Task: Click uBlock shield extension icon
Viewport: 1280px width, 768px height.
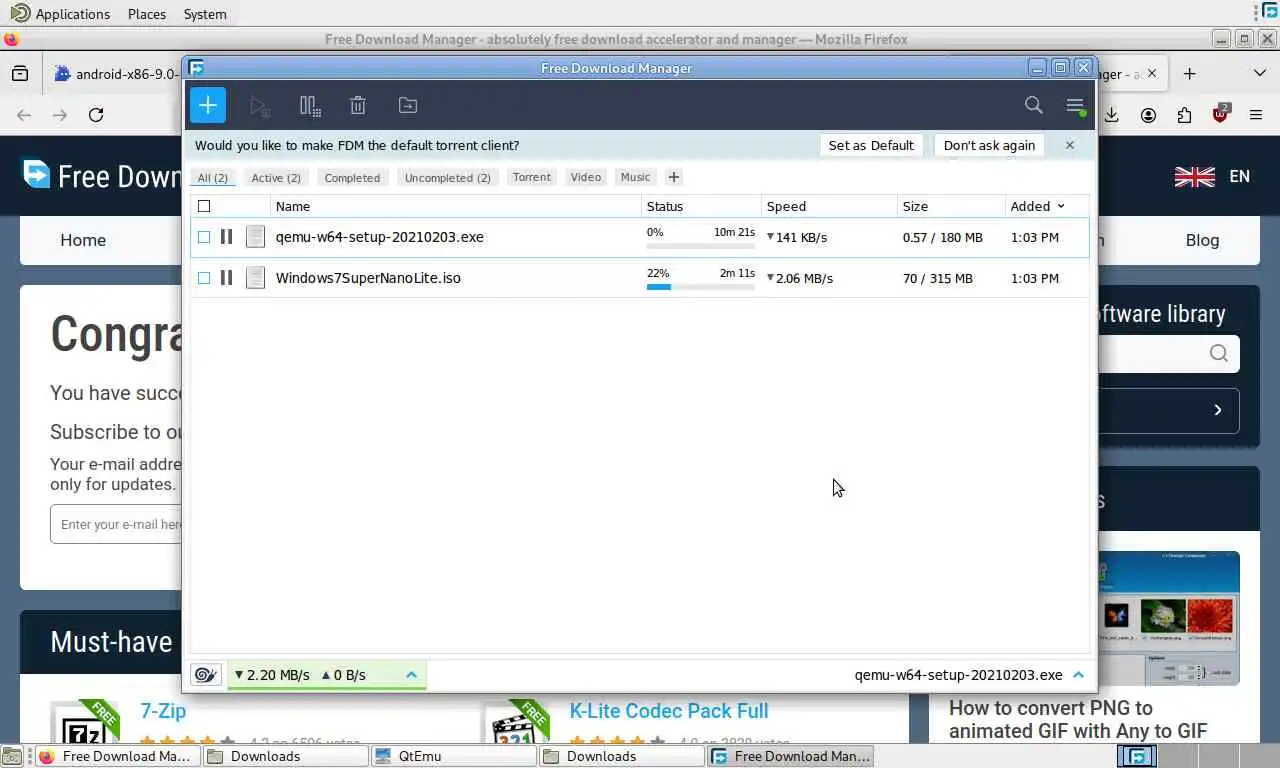Action: click(x=1220, y=114)
